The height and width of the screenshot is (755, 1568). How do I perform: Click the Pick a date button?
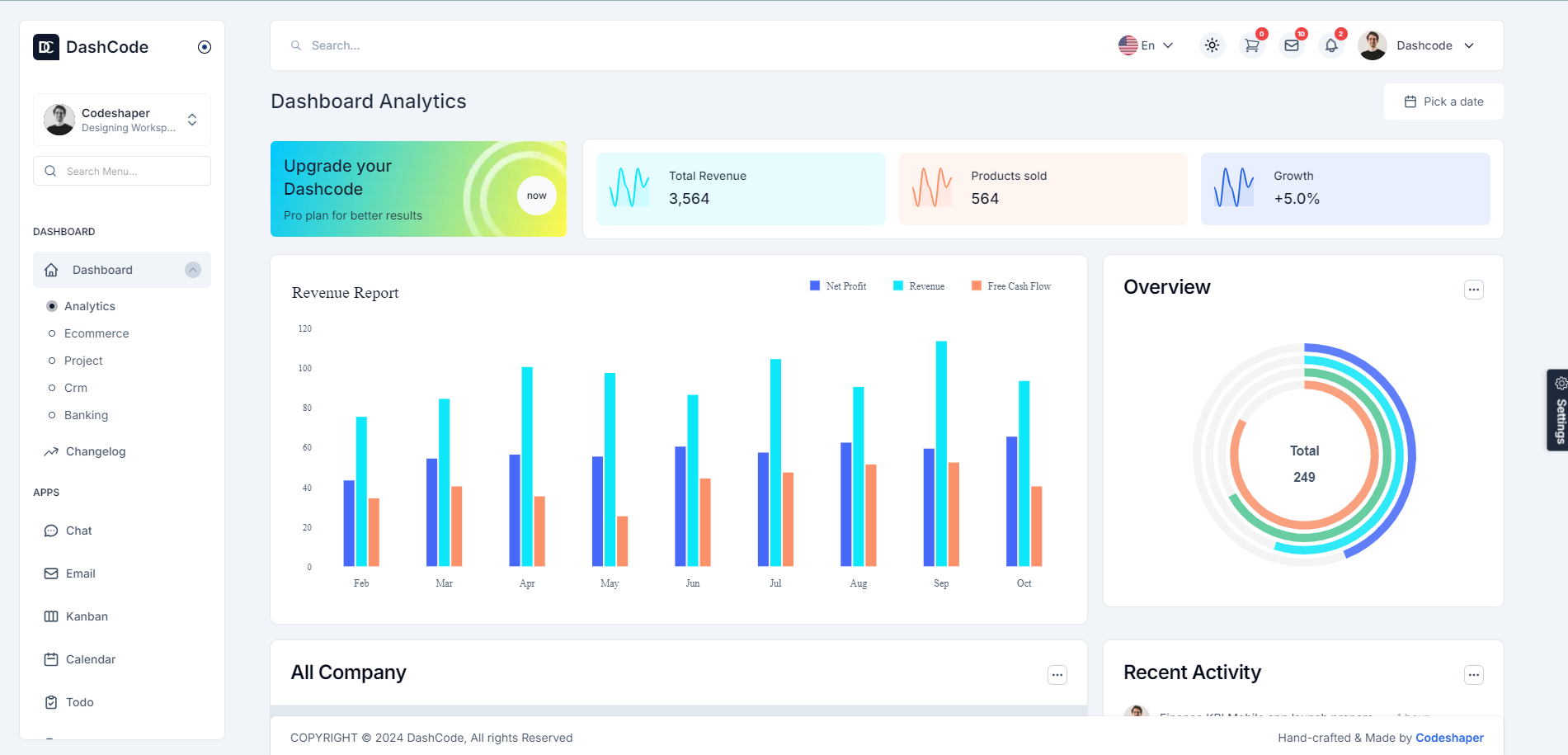click(1443, 101)
